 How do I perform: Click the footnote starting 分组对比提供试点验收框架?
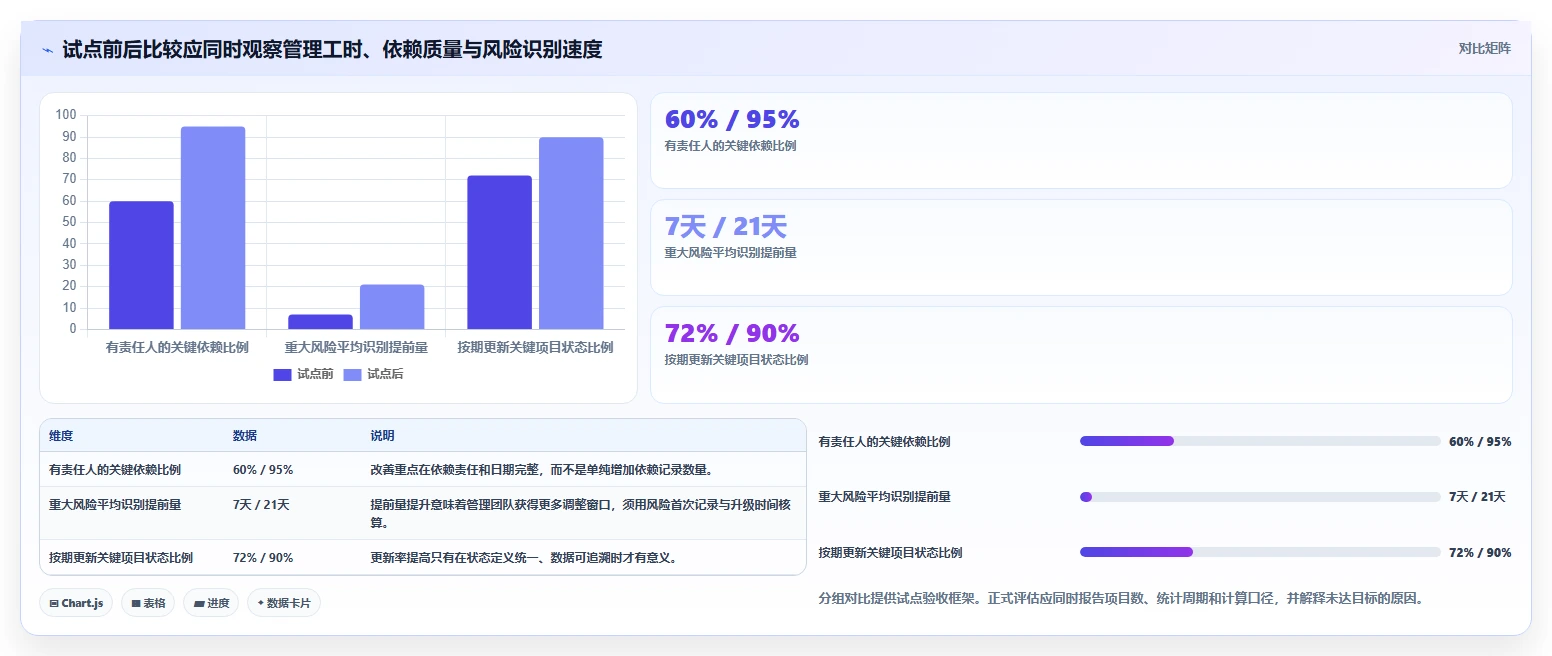click(1121, 599)
